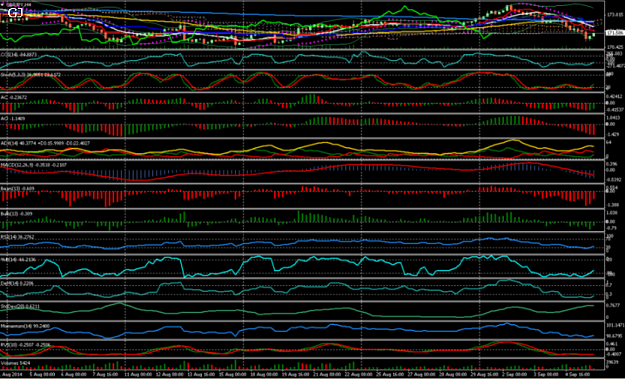
Task: Click the Volumes 5424 indicator label
Action: 16,363
